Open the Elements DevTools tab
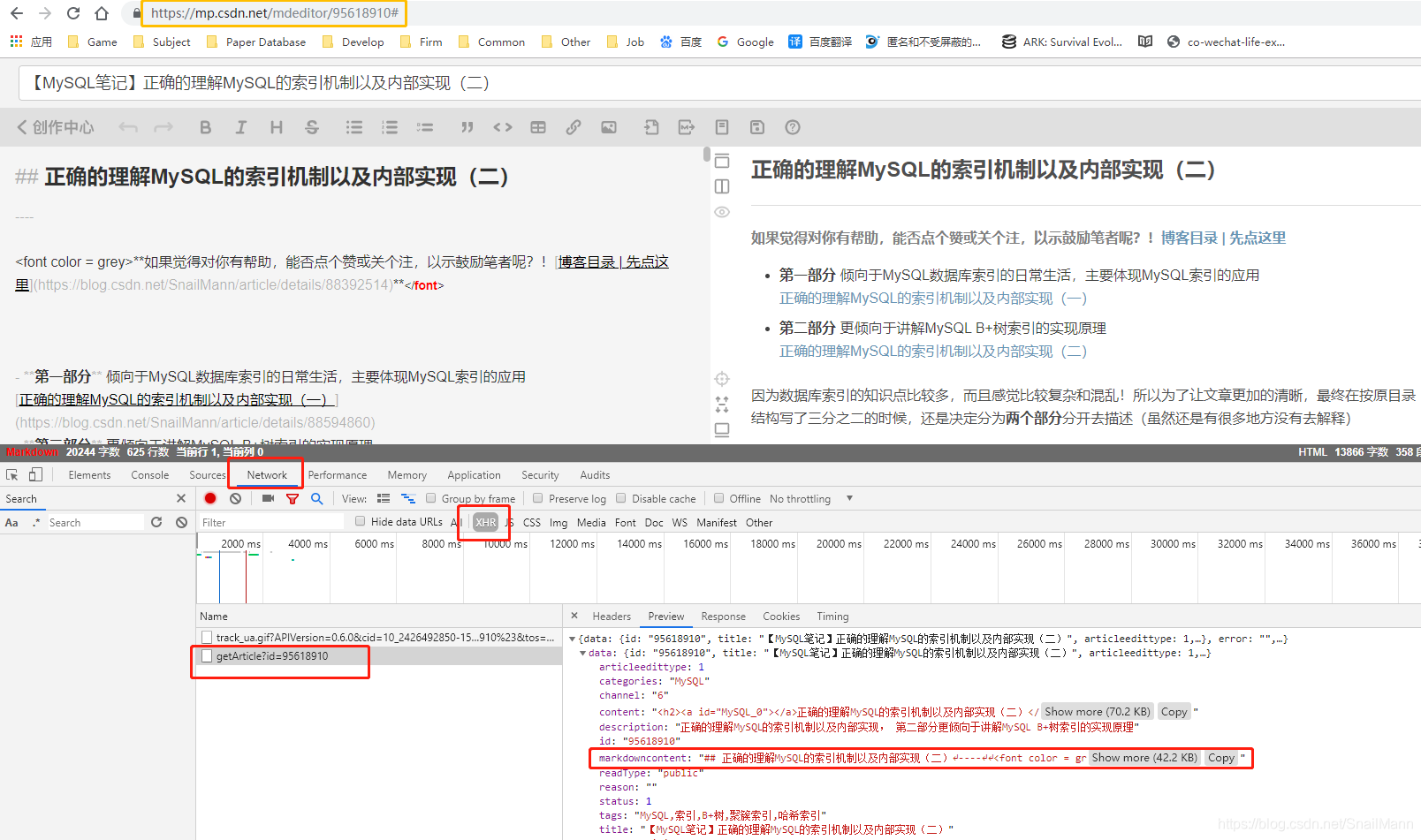1421x840 pixels. click(x=89, y=474)
